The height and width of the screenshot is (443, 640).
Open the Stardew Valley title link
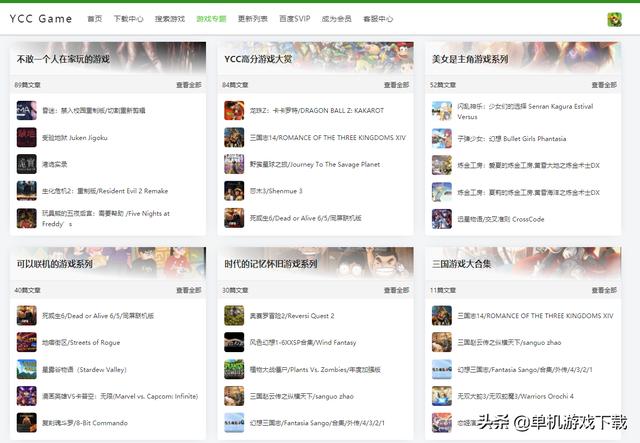[84, 370]
